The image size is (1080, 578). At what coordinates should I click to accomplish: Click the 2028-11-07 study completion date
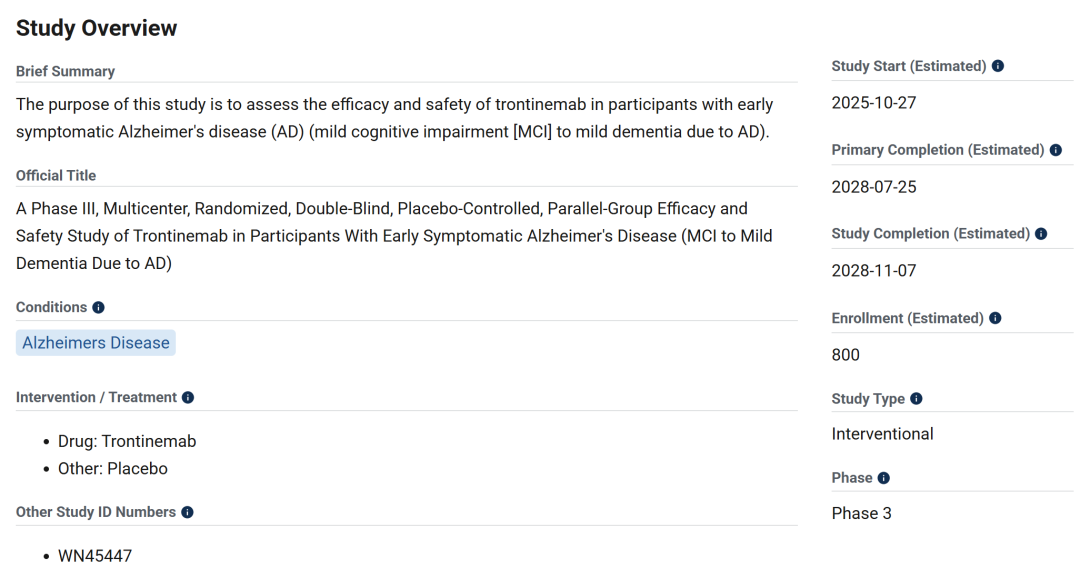tap(874, 271)
